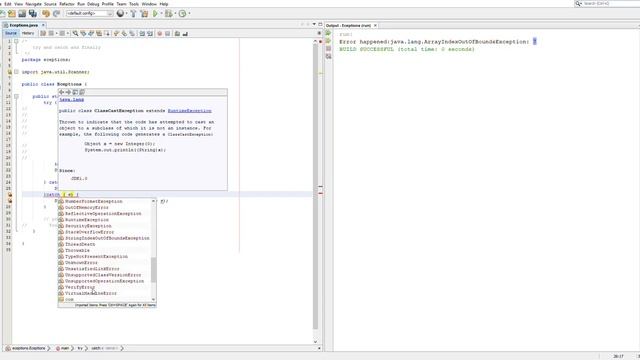Click the Uncomment editor toolbar bar-chart icon
This screenshot has width=640, height=360.
pyautogui.click(x=185, y=33)
